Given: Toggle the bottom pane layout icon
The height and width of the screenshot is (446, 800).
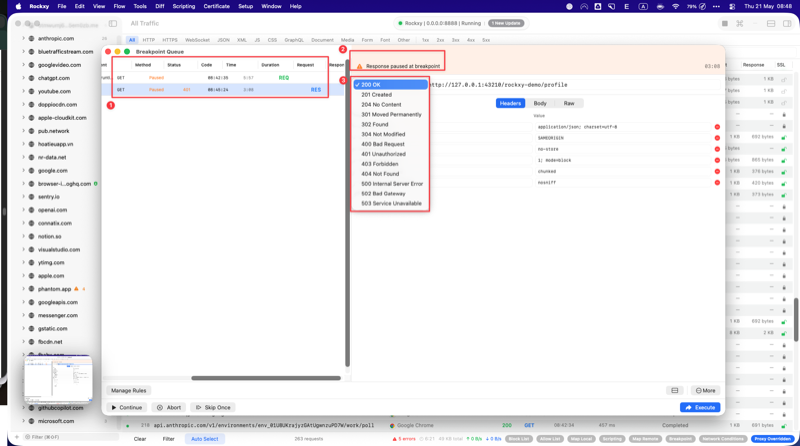Looking at the screenshot, I should pyautogui.click(x=771, y=23).
